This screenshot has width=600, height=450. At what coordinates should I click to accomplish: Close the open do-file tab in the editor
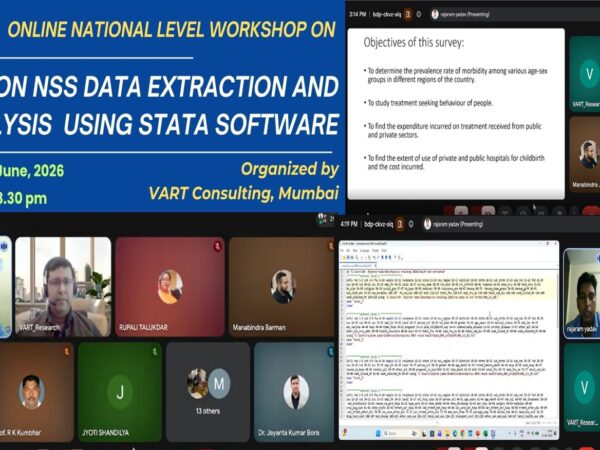pos(375,265)
